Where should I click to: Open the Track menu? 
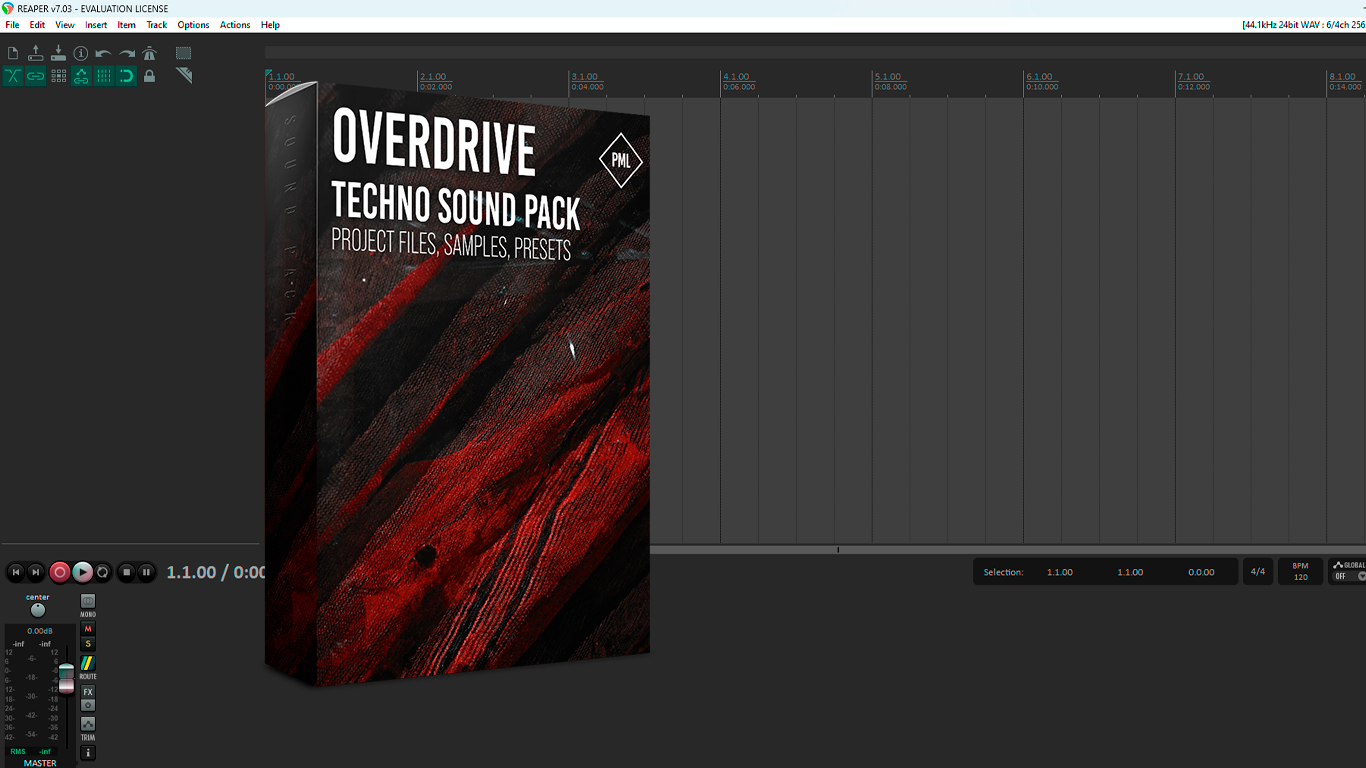pyautogui.click(x=157, y=25)
